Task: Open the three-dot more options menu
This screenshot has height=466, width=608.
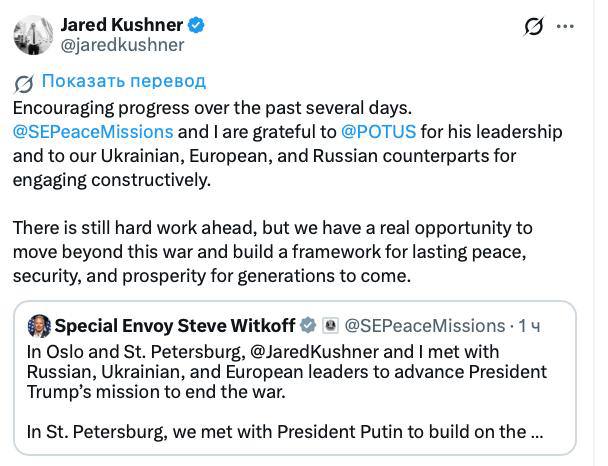Action: coord(565,26)
